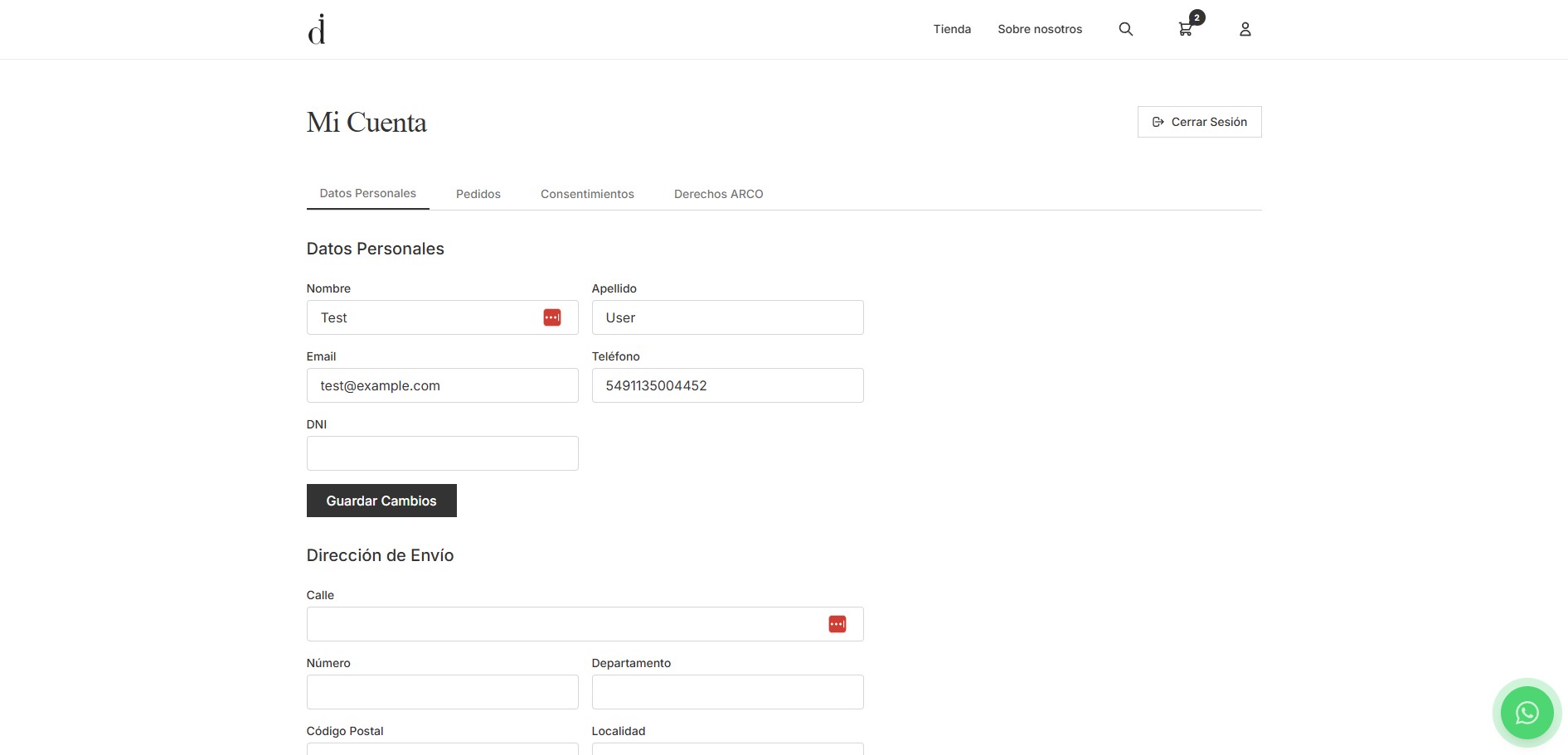Switch to the Pedidos tab
This screenshot has height=755, width=1568.
478,194
